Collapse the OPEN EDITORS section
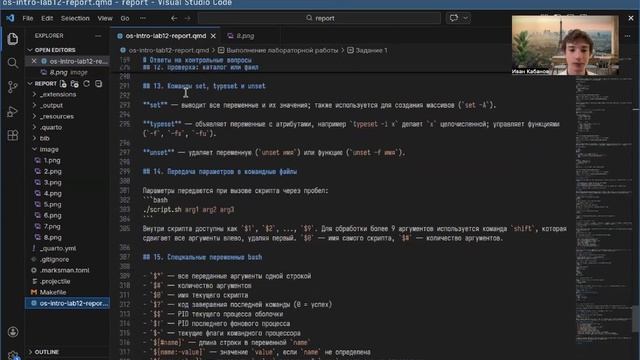Screen dimensions: 640x360 tap(55, 50)
